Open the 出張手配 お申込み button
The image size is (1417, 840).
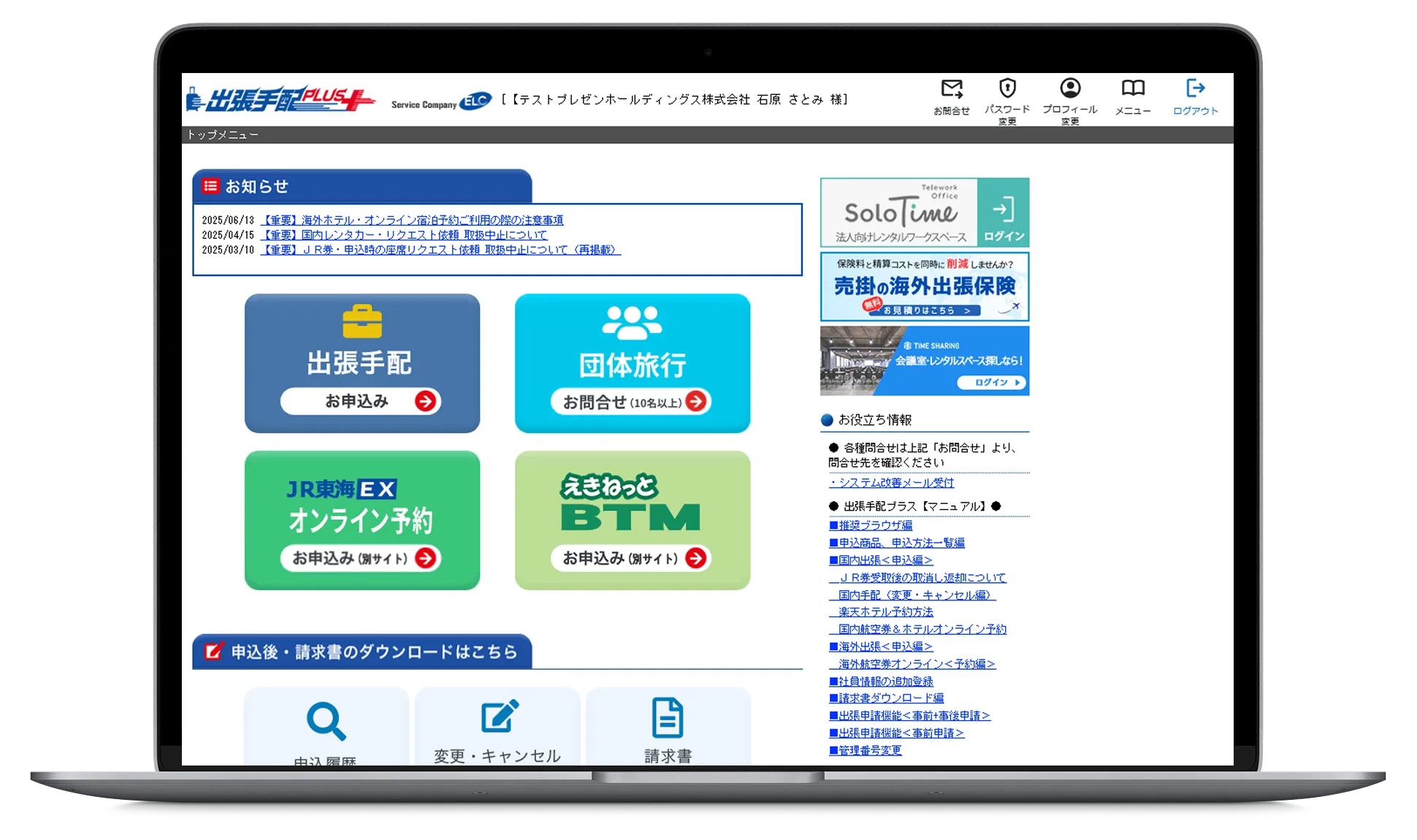[361, 401]
